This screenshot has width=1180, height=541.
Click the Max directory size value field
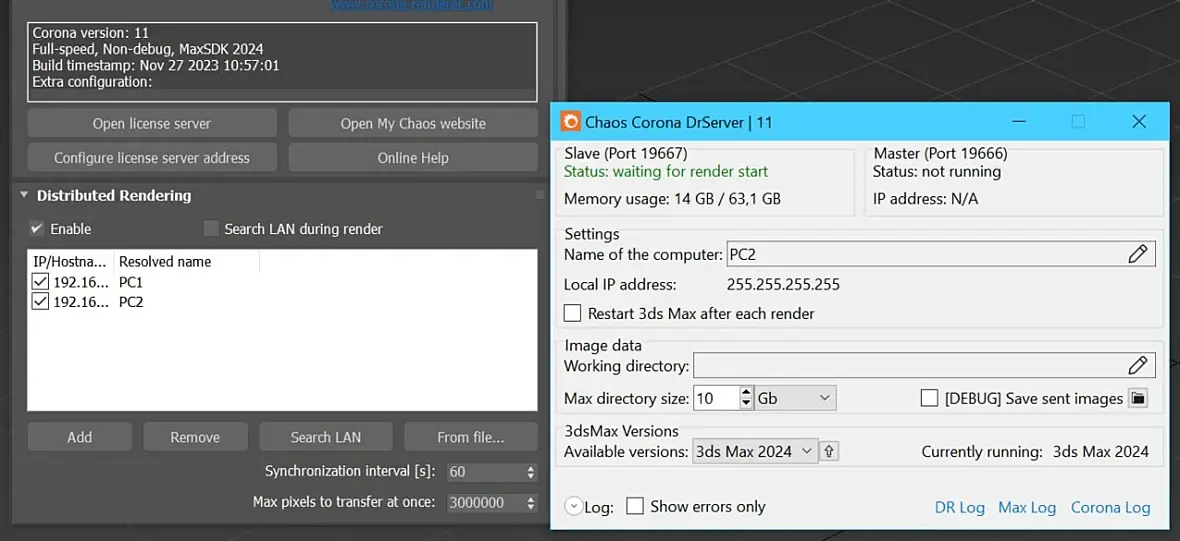(x=716, y=398)
